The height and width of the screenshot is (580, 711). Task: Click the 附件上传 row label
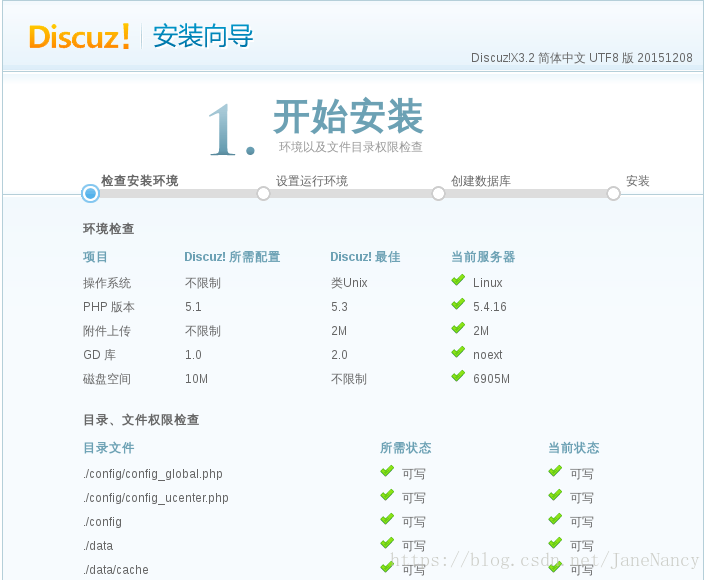(107, 331)
